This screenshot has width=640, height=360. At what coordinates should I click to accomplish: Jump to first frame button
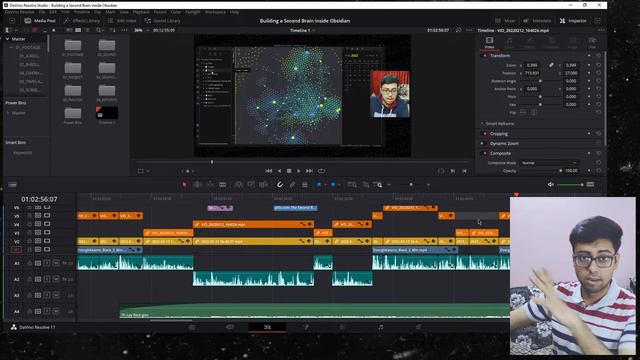point(269,171)
